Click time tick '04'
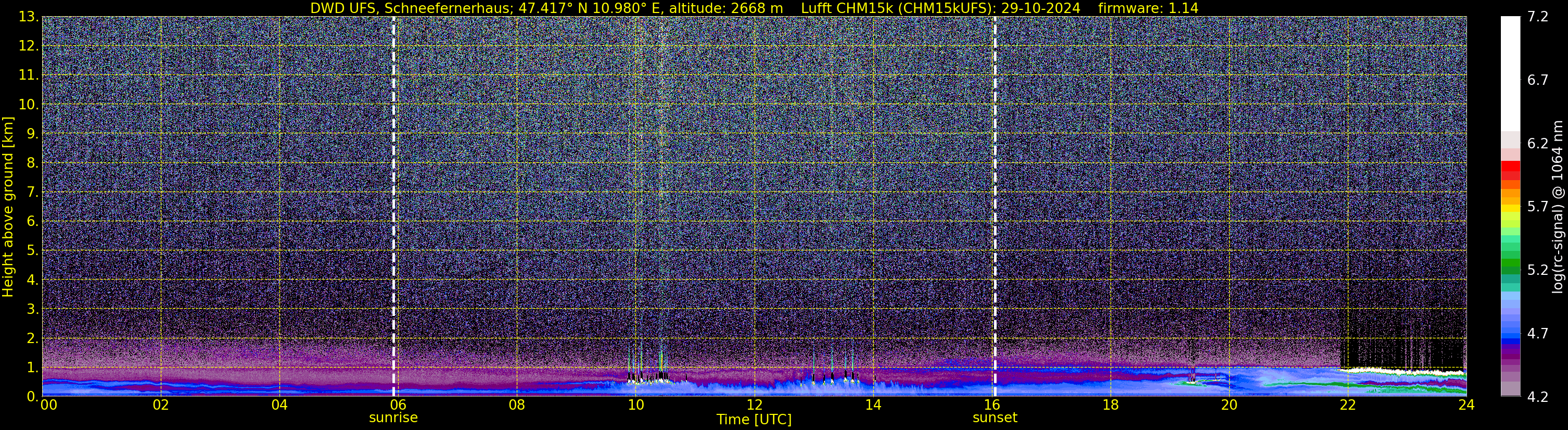The image size is (1568, 430). click(279, 405)
